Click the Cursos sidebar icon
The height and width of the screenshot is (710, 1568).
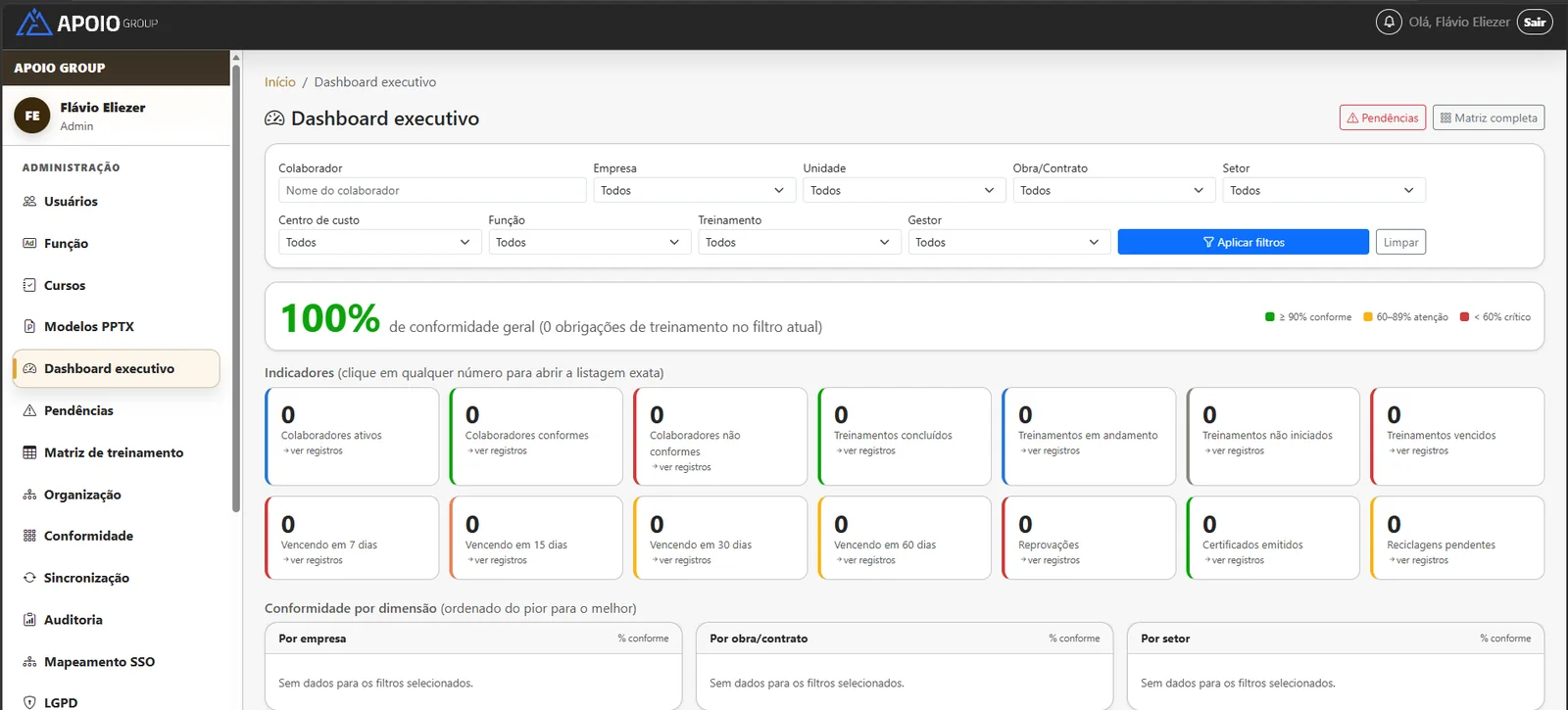click(x=29, y=286)
